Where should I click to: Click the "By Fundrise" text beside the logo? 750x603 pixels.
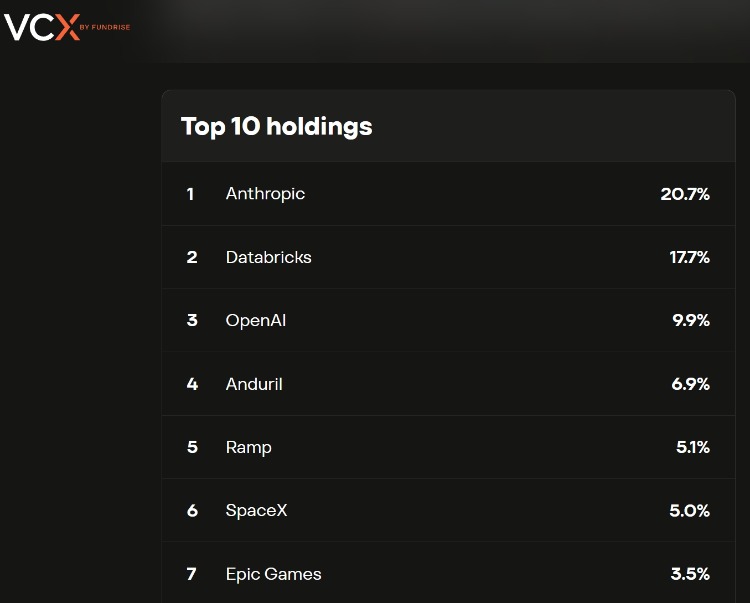(x=104, y=27)
